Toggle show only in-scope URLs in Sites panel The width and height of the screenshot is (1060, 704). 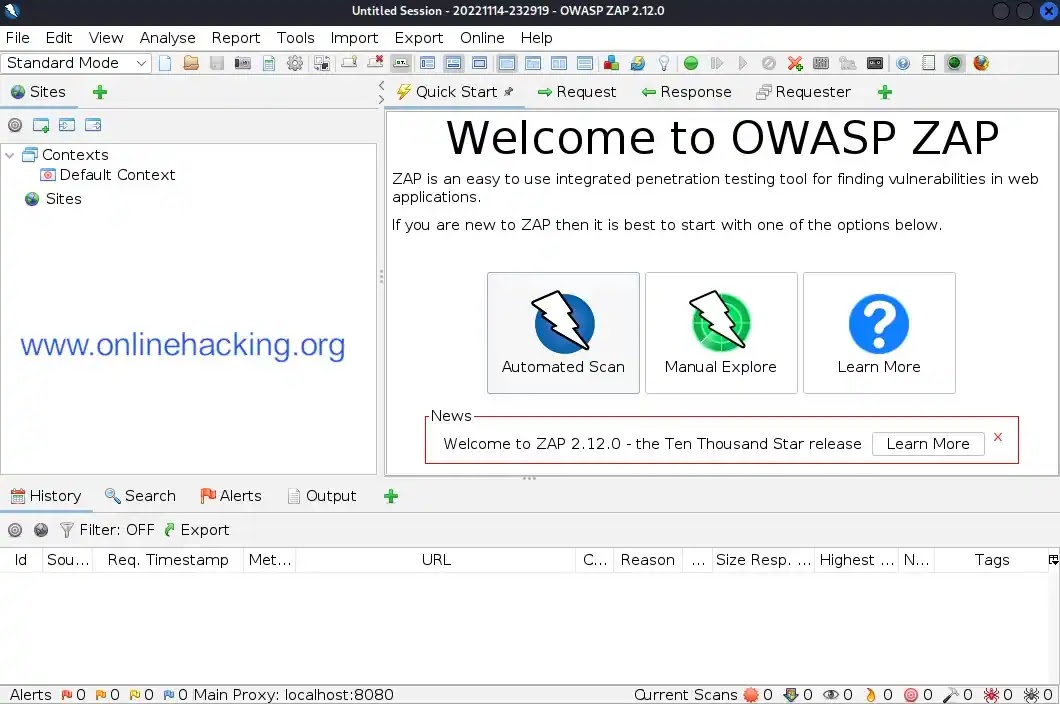click(15, 125)
